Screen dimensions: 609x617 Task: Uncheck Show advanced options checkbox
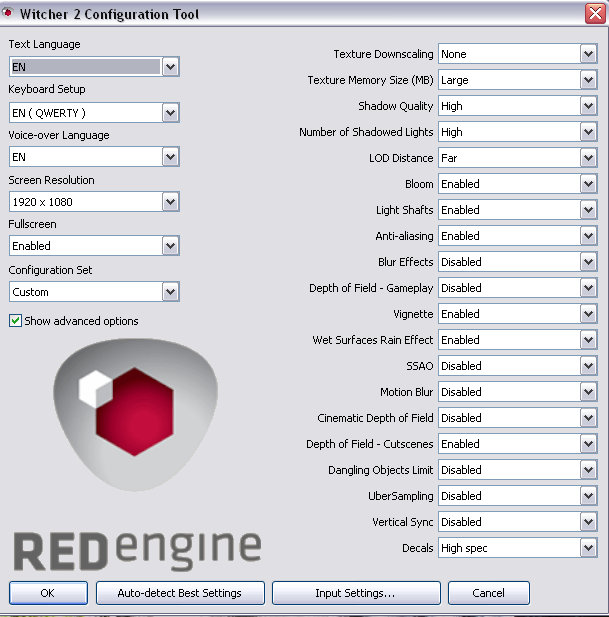pos(15,321)
